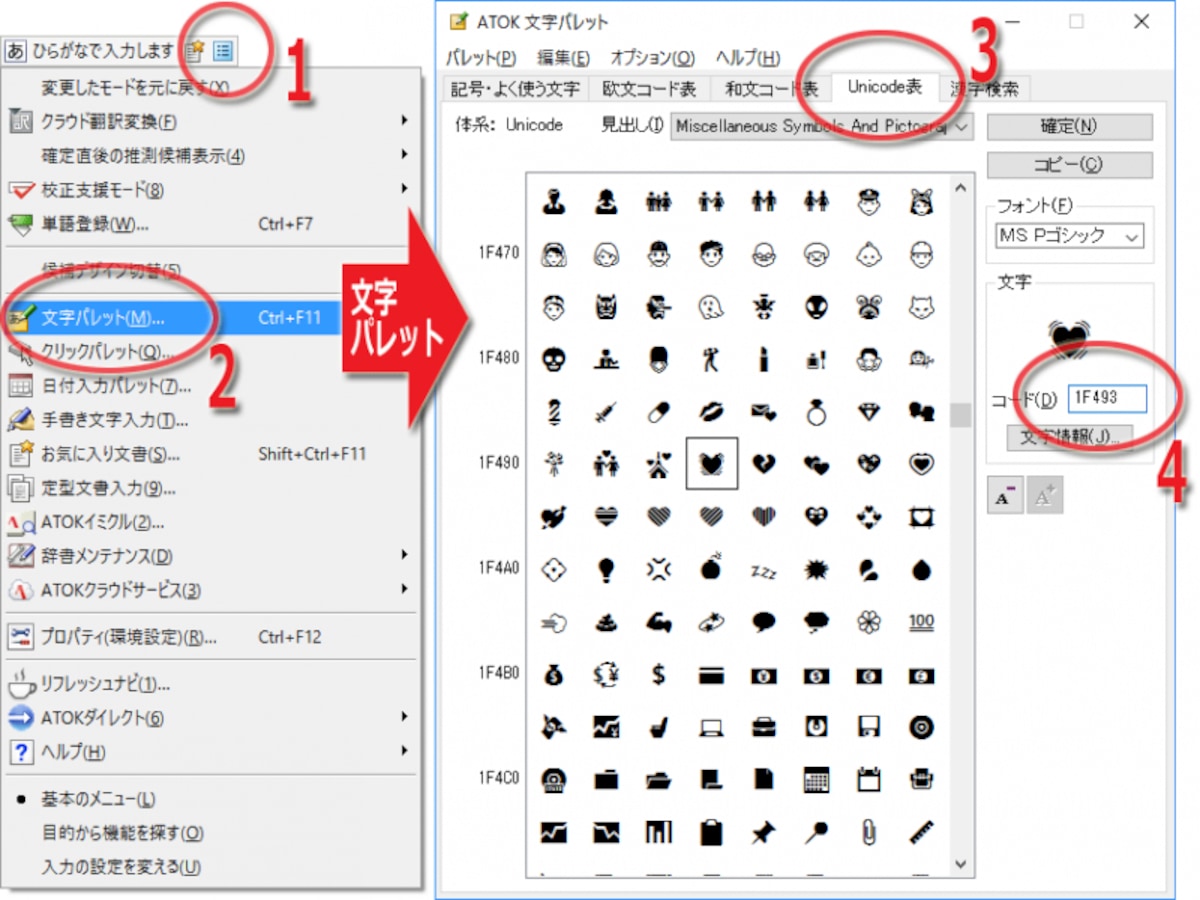Open the パレット menu in menu bar
1200x900 pixels.
tap(482, 58)
